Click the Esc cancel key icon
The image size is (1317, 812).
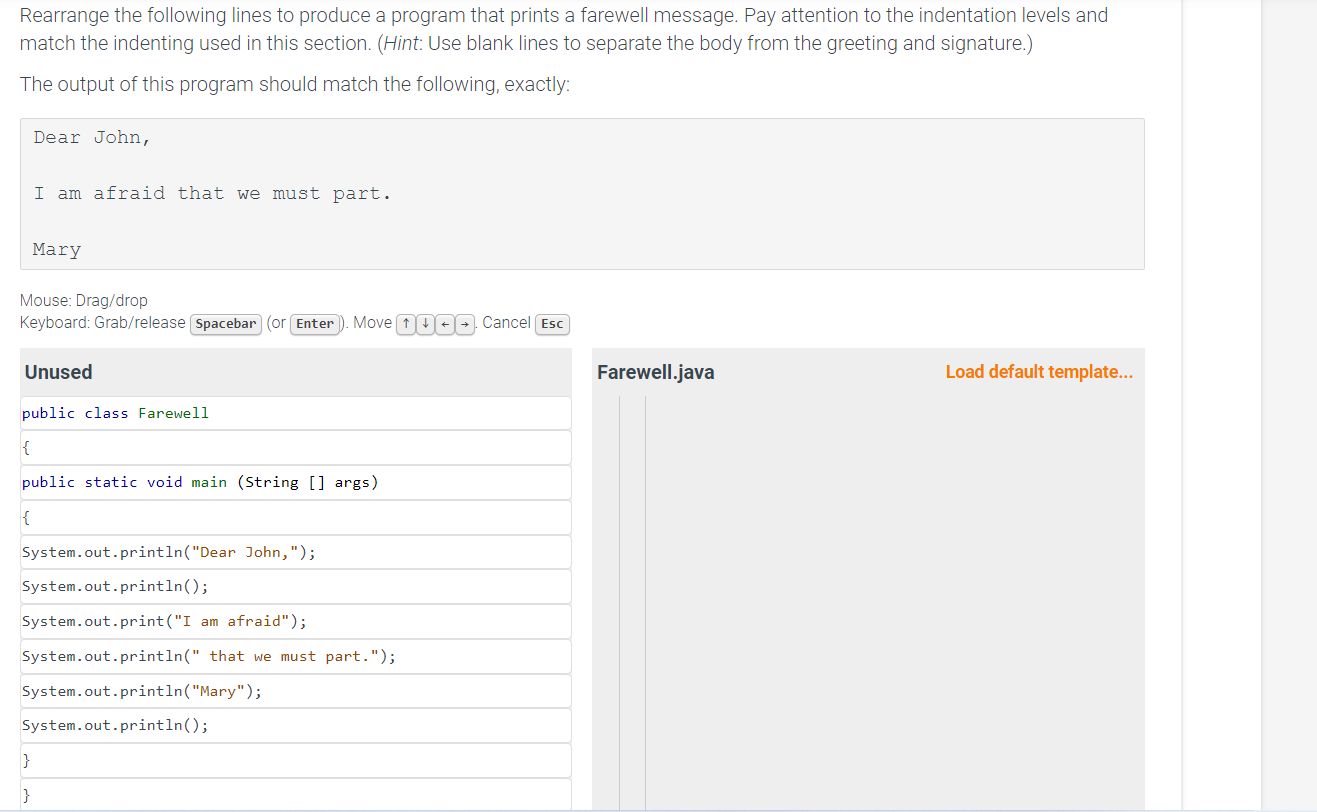point(552,324)
